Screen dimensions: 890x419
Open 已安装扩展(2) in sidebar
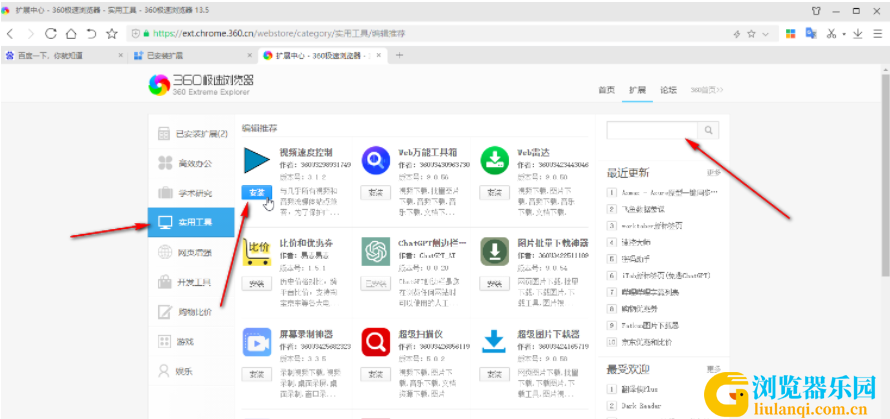pyautogui.click(x=191, y=134)
